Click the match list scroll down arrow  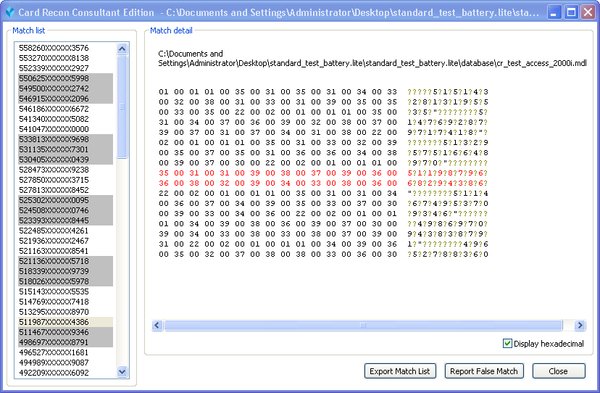(x=122, y=372)
